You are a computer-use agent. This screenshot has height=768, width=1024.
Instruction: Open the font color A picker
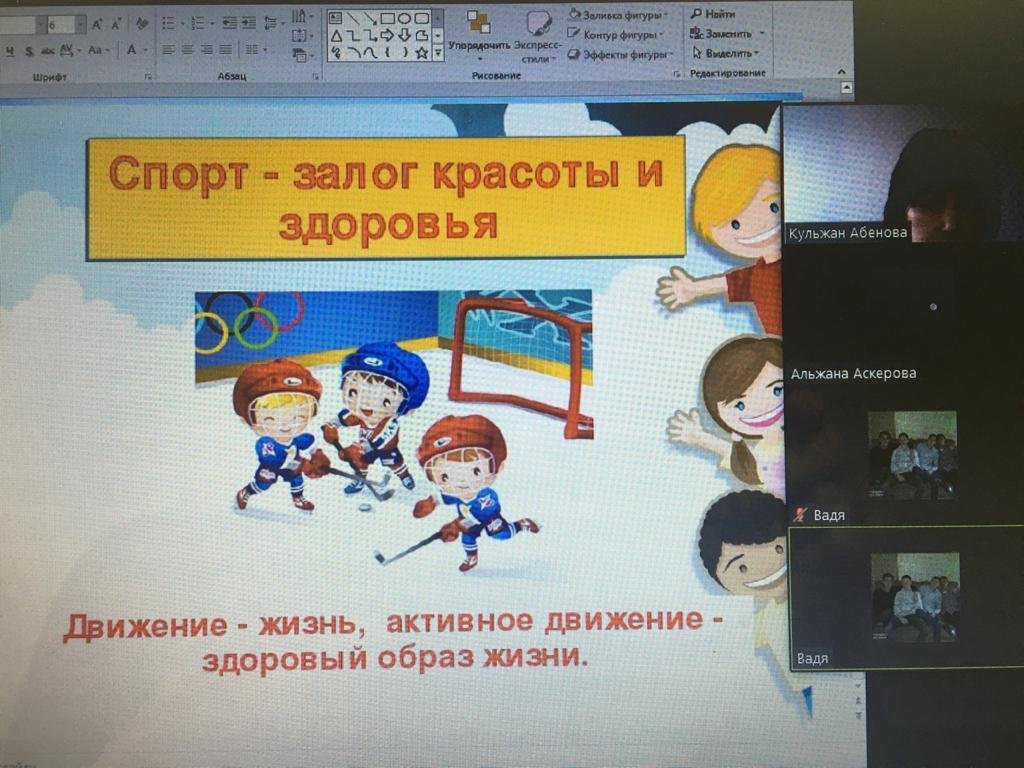click(132, 50)
